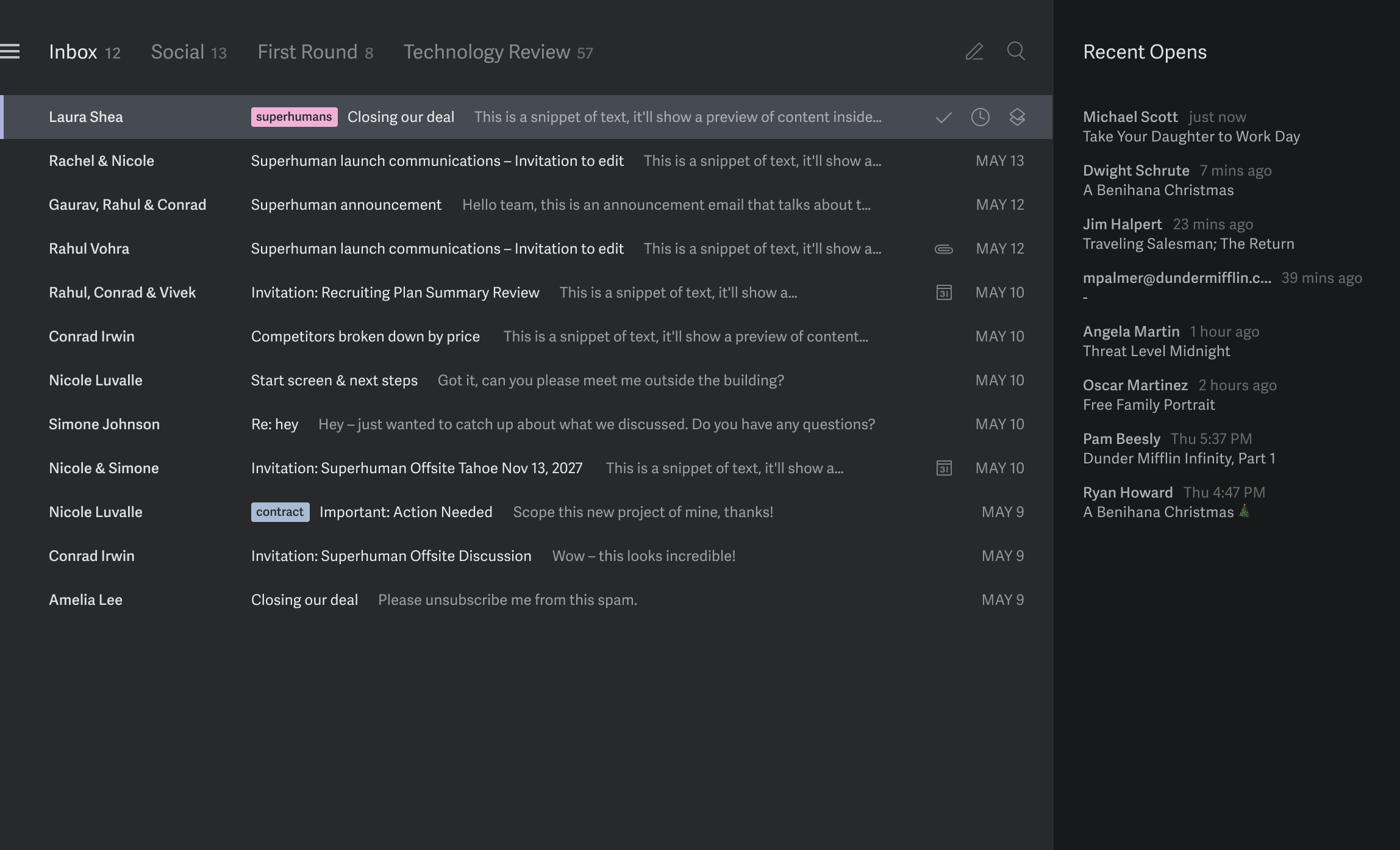Viewport: 1400px width, 850px height.
Task: Open Angela Martin Threat Level Midnight entry
Action: tap(1171, 341)
